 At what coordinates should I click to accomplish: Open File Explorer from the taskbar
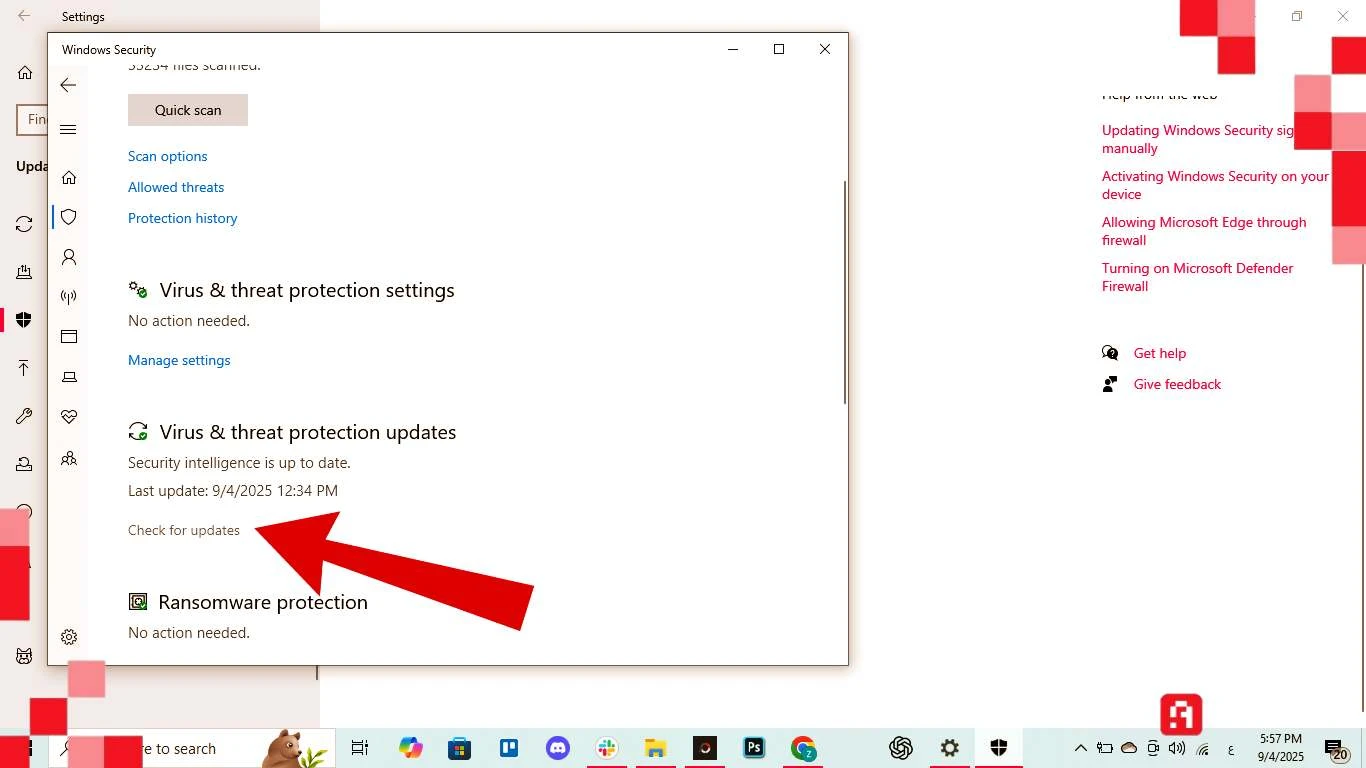tap(655, 748)
